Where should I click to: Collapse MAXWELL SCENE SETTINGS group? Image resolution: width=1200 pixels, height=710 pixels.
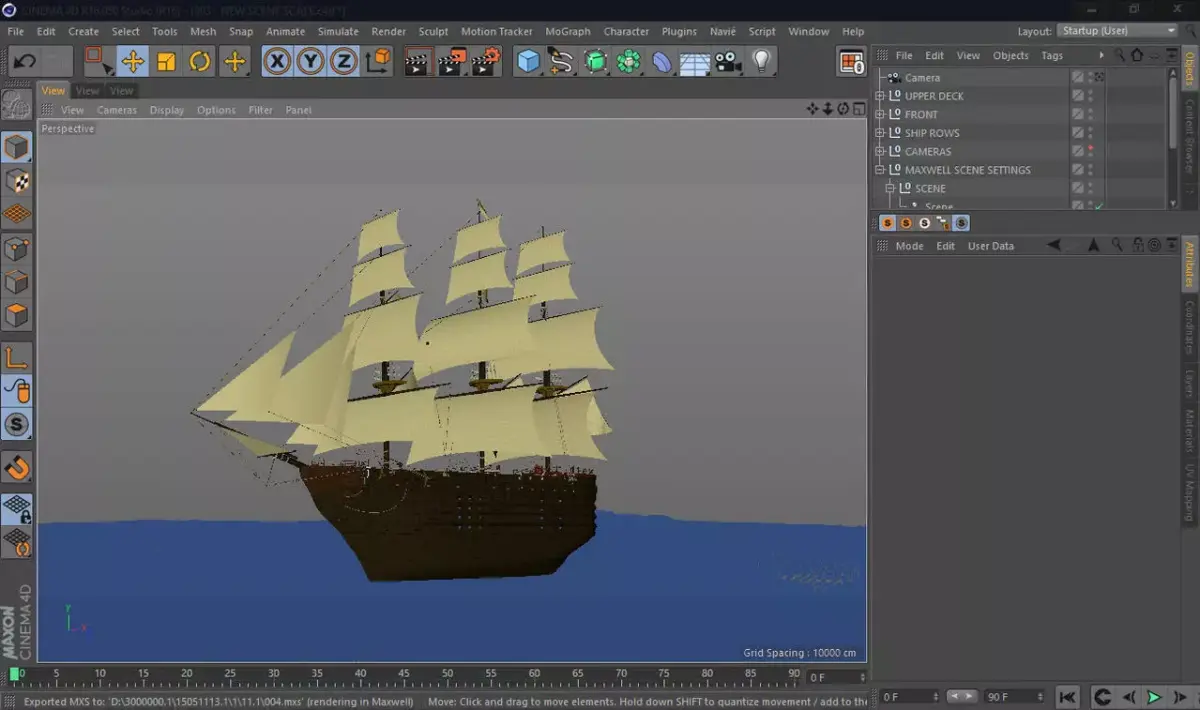click(x=880, y=170)
